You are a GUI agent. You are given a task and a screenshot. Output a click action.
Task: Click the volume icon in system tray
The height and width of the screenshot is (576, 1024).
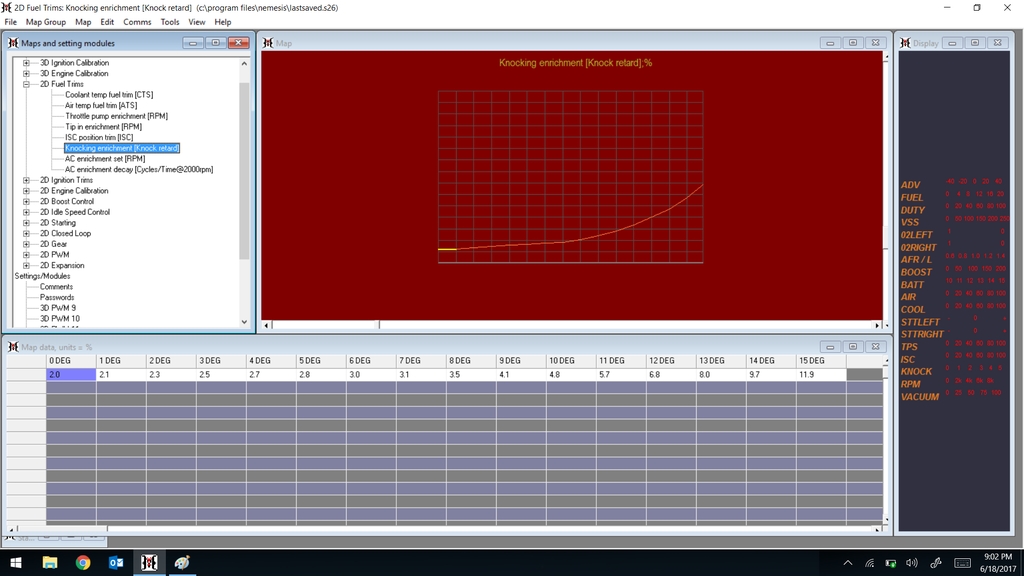tap(912, 563)
